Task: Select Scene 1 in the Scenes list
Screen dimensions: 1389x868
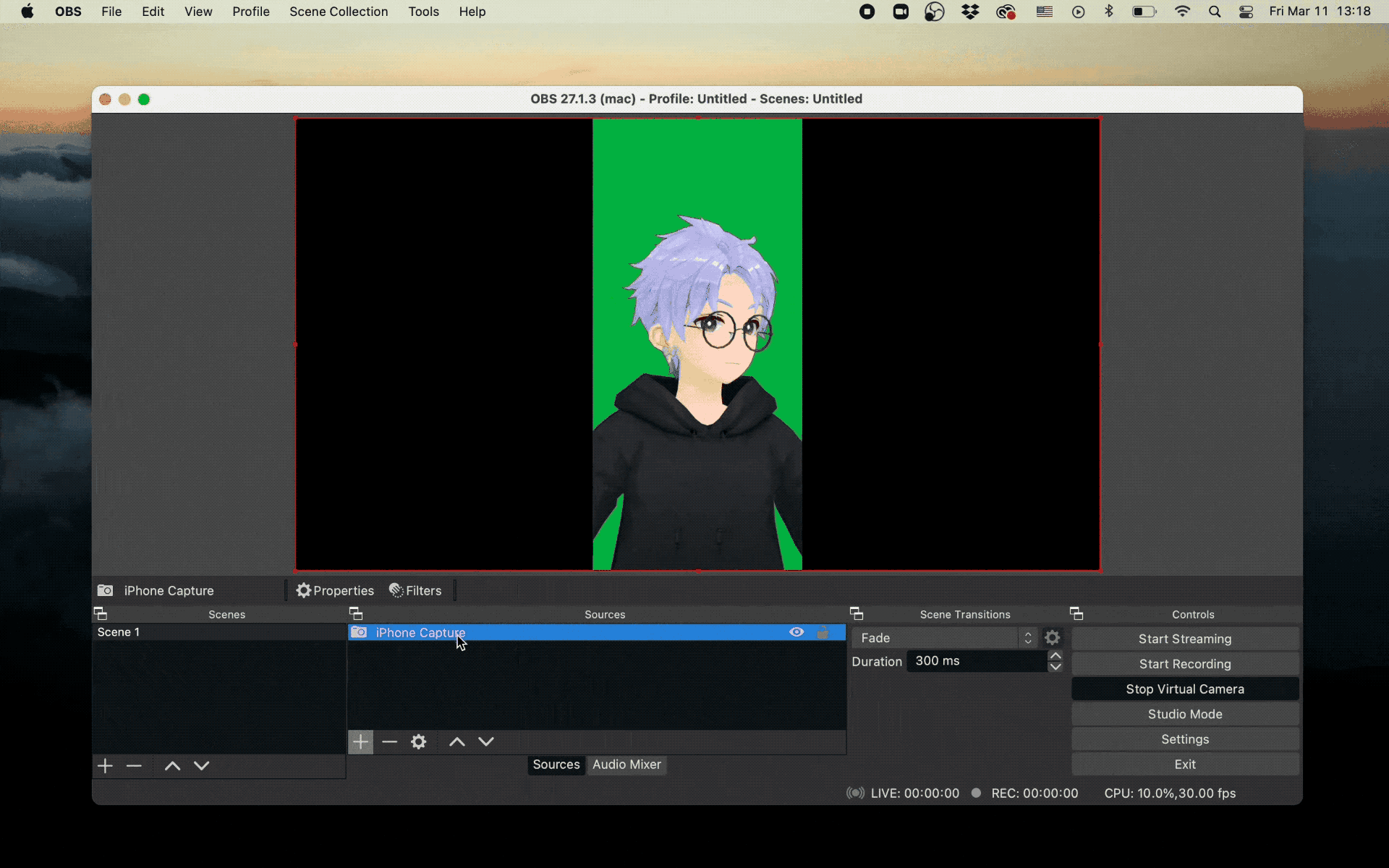Action: pyautogui.click(x=118, y=631)
